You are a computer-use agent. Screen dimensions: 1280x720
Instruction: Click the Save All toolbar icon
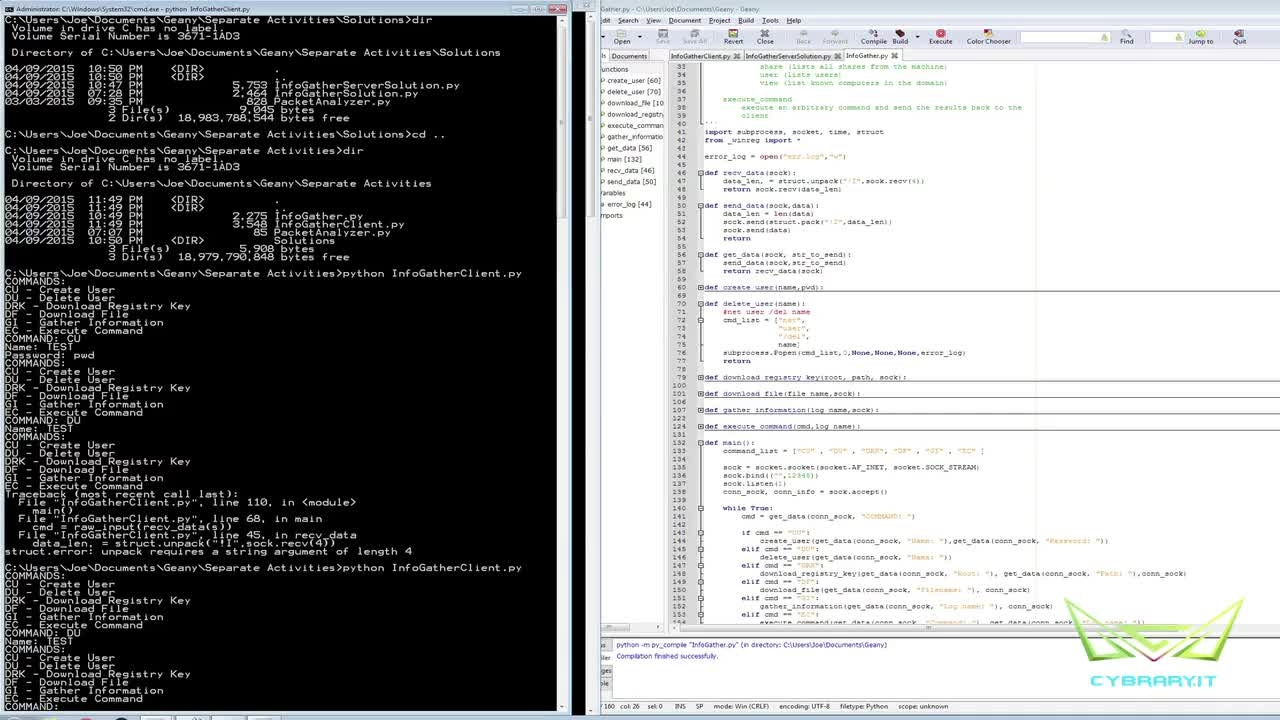694,37
